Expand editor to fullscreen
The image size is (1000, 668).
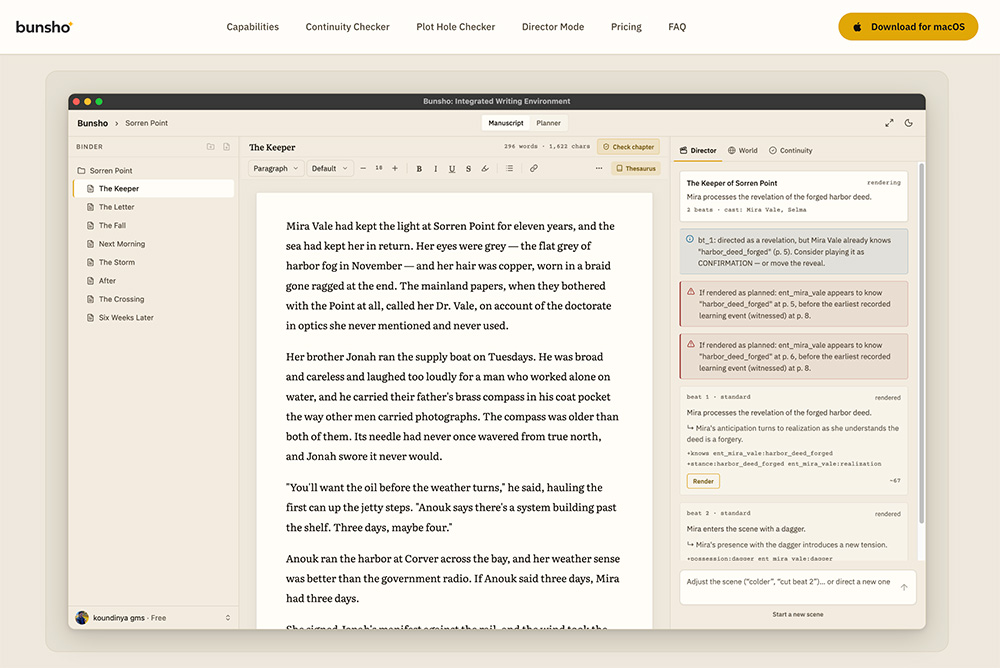point(889,123)
